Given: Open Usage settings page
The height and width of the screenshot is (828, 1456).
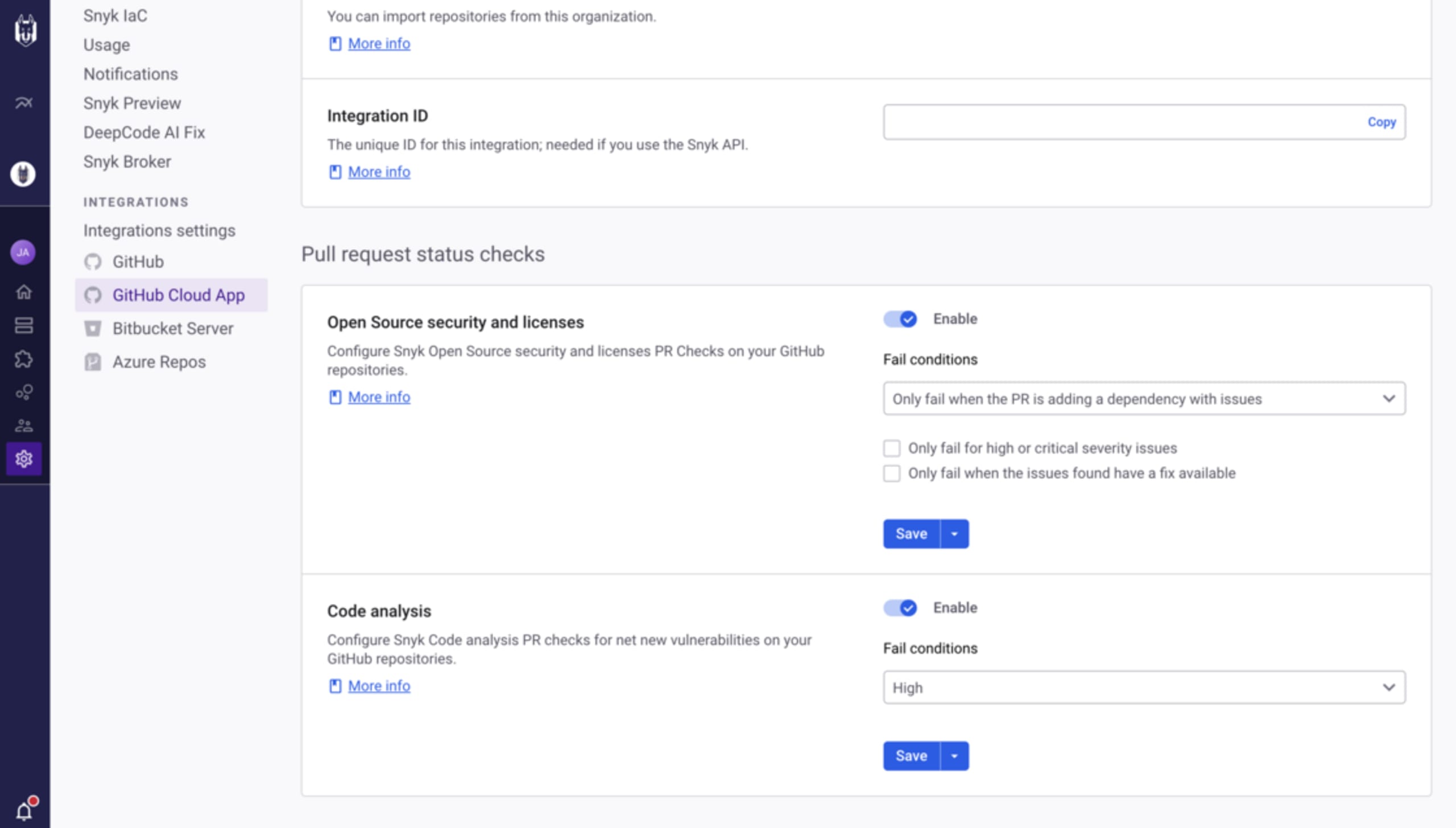Looking at the screenshot, I should click(107, 45).
